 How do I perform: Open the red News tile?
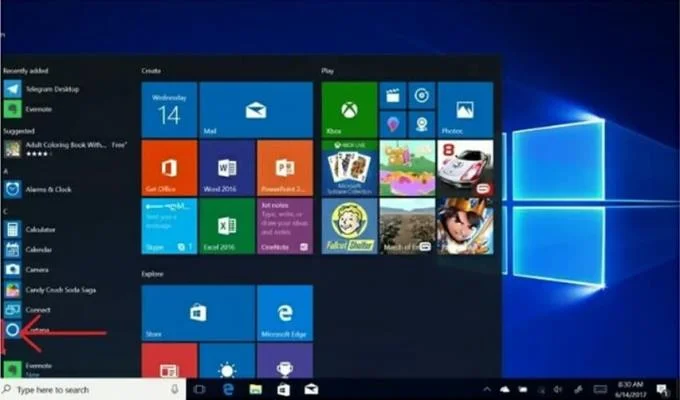(x=169, y=360)
